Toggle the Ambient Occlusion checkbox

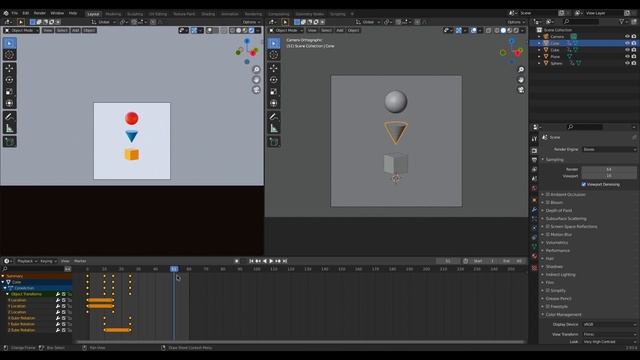coord(548,194)
